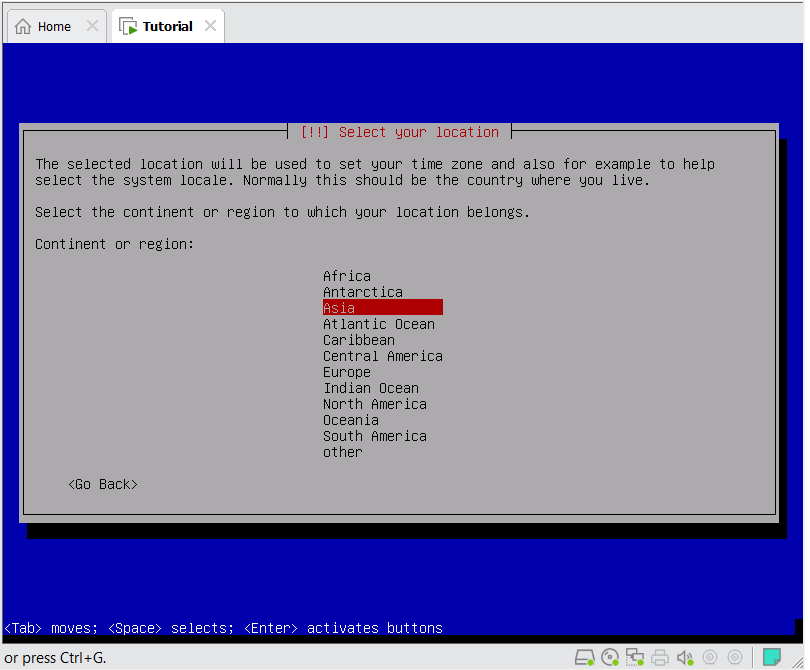Click the 'or press Ctrl+G.' status text
Screen dimensions: 810x670
(x=55, y=658)
